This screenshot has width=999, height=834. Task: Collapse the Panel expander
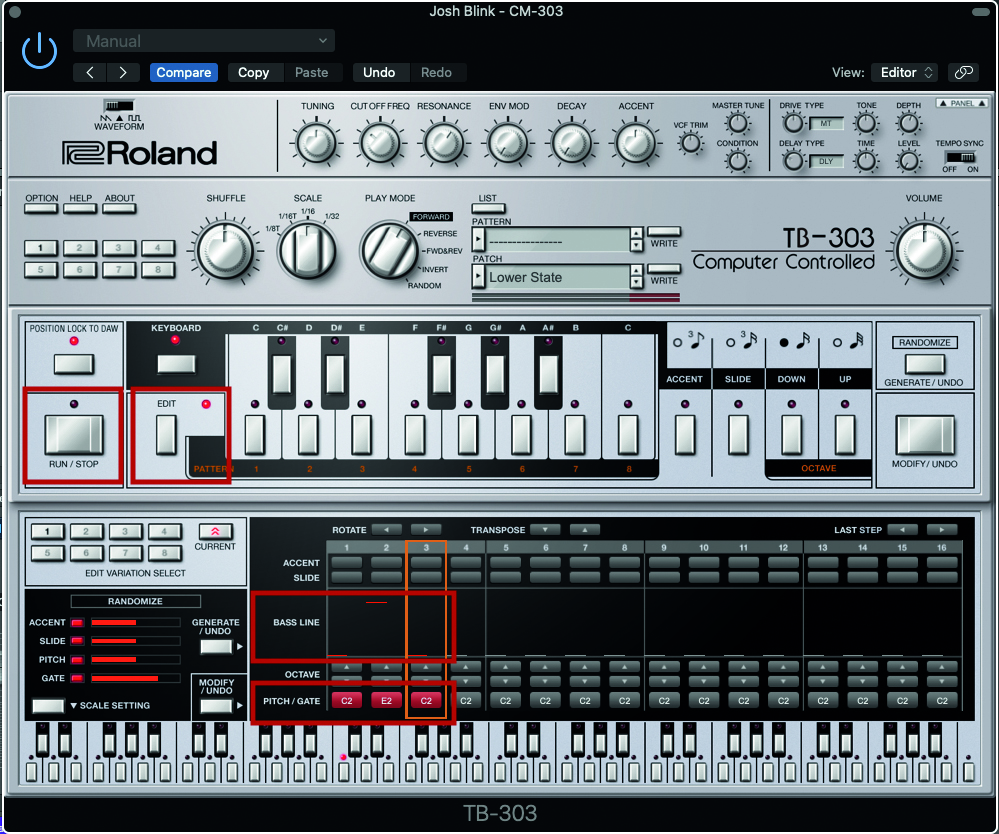point(962,103)
